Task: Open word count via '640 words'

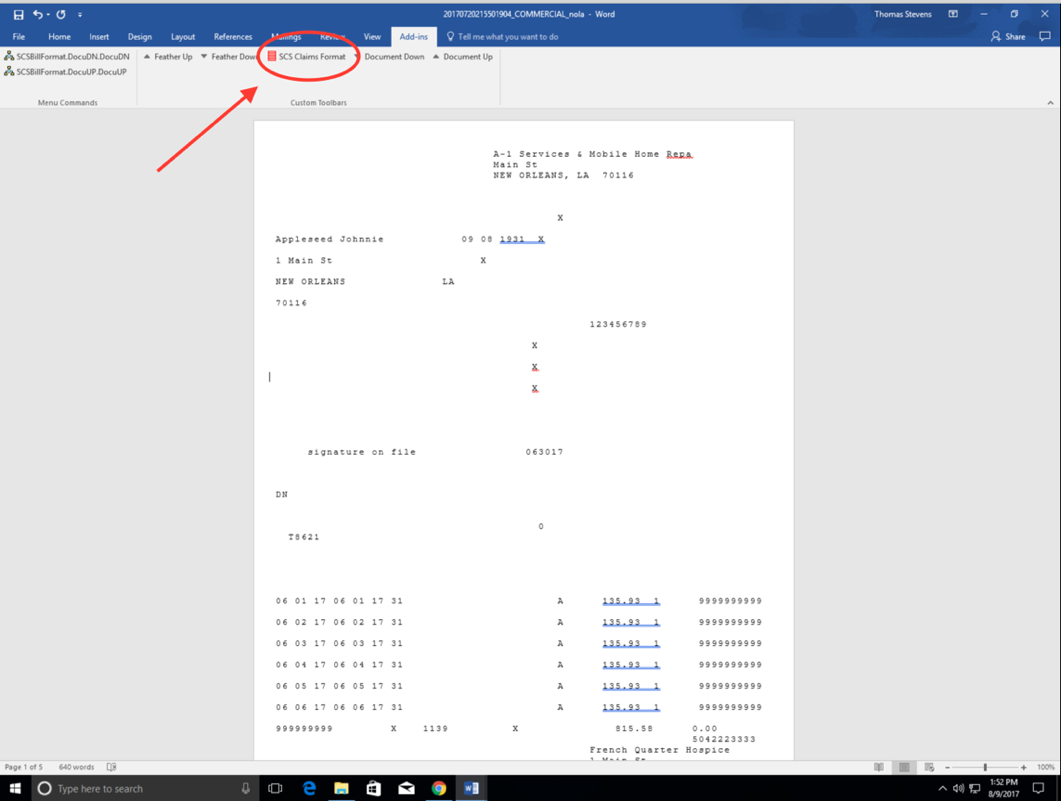Action: point(76,767)
